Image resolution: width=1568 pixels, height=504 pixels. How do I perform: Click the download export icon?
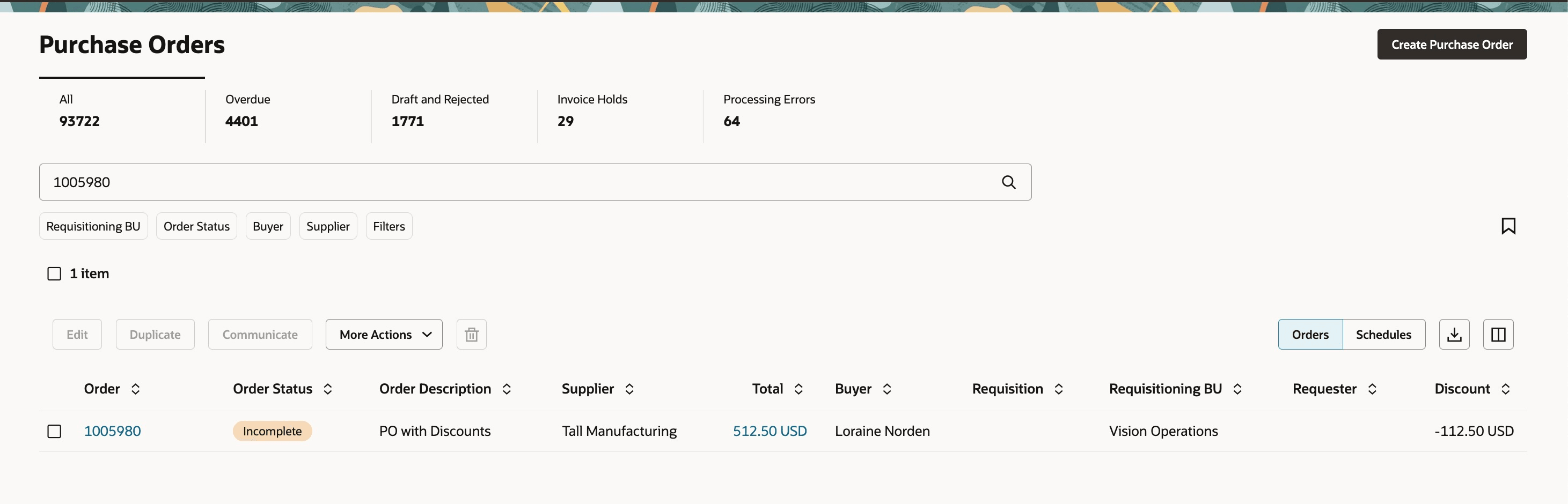coord(1454,334)
